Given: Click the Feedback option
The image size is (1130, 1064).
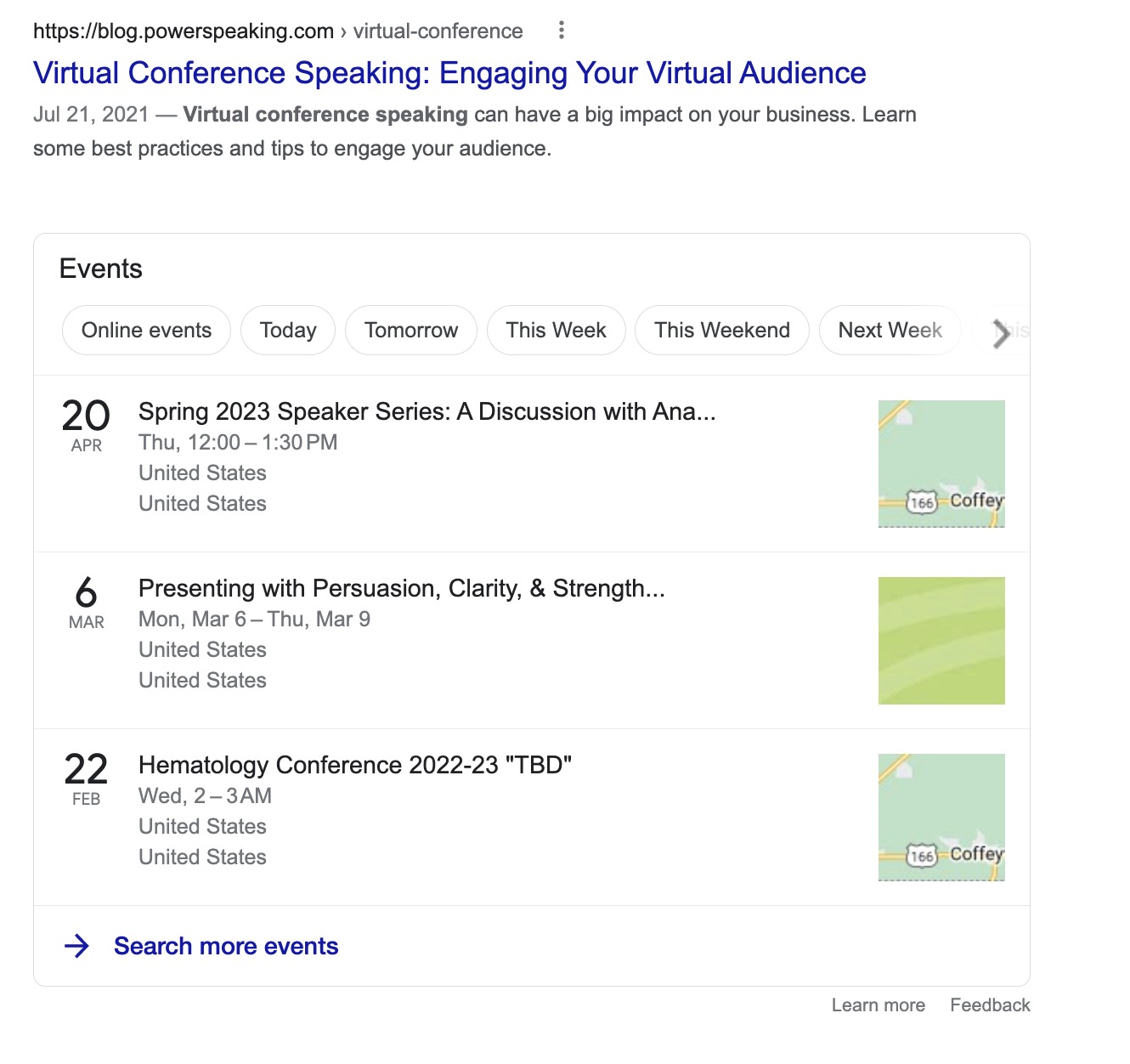Looking at the screenshot, I should 990,1005.
